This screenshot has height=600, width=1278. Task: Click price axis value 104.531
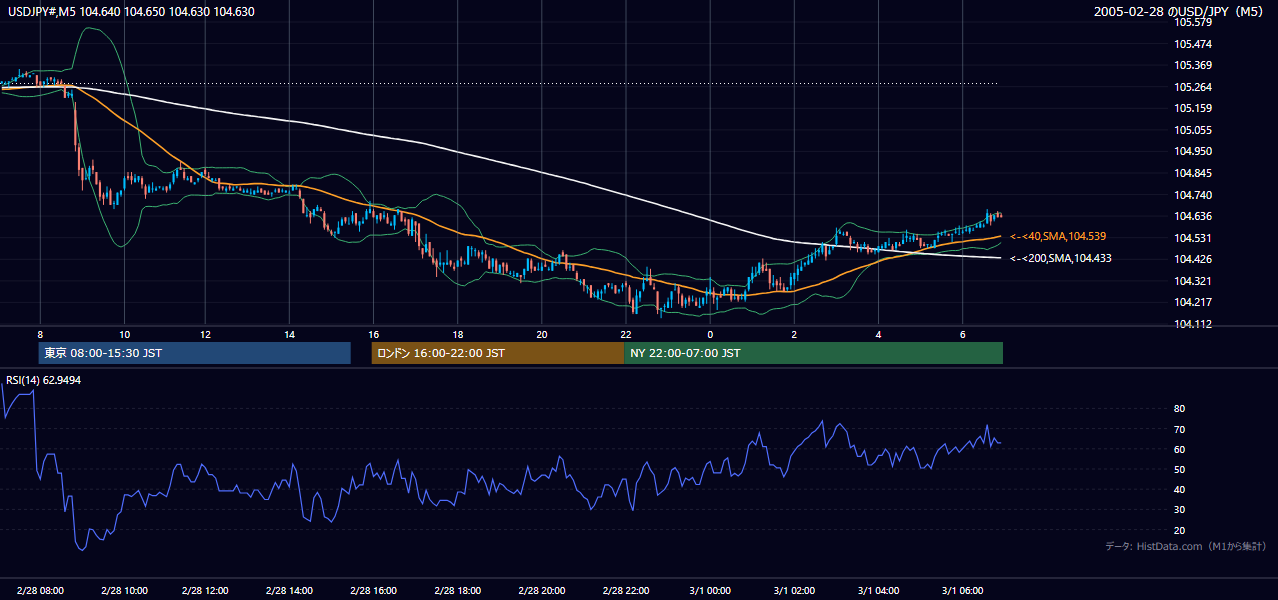(1194, 238)
